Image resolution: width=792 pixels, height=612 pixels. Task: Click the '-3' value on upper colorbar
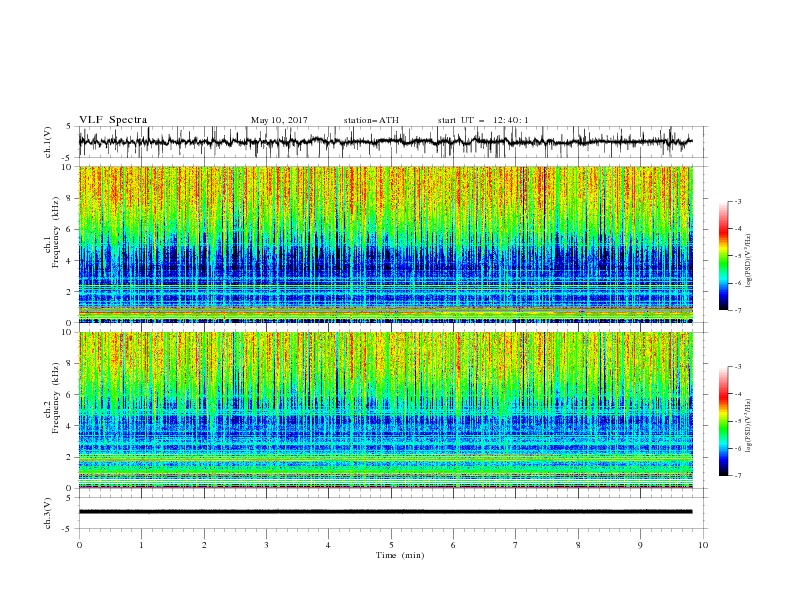(737, 201)
